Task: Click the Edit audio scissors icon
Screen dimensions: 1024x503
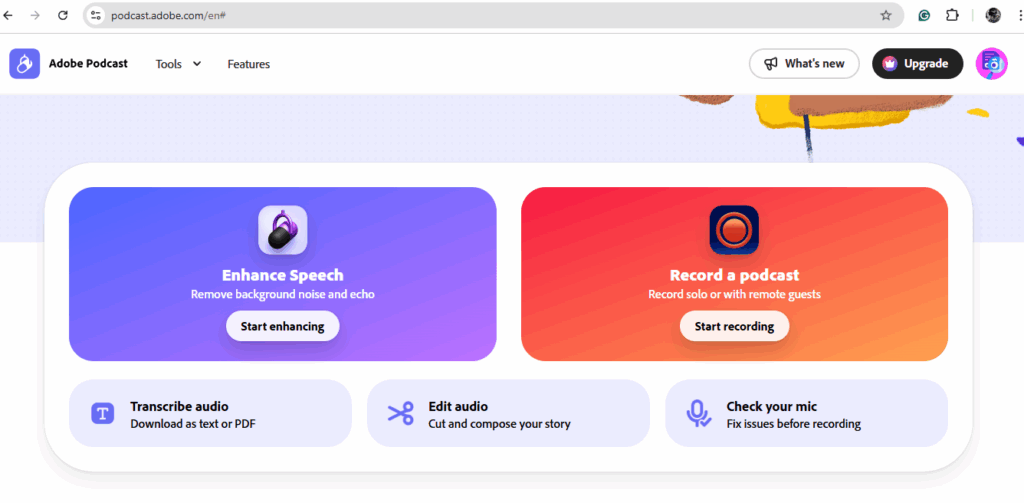Action: 400,413
